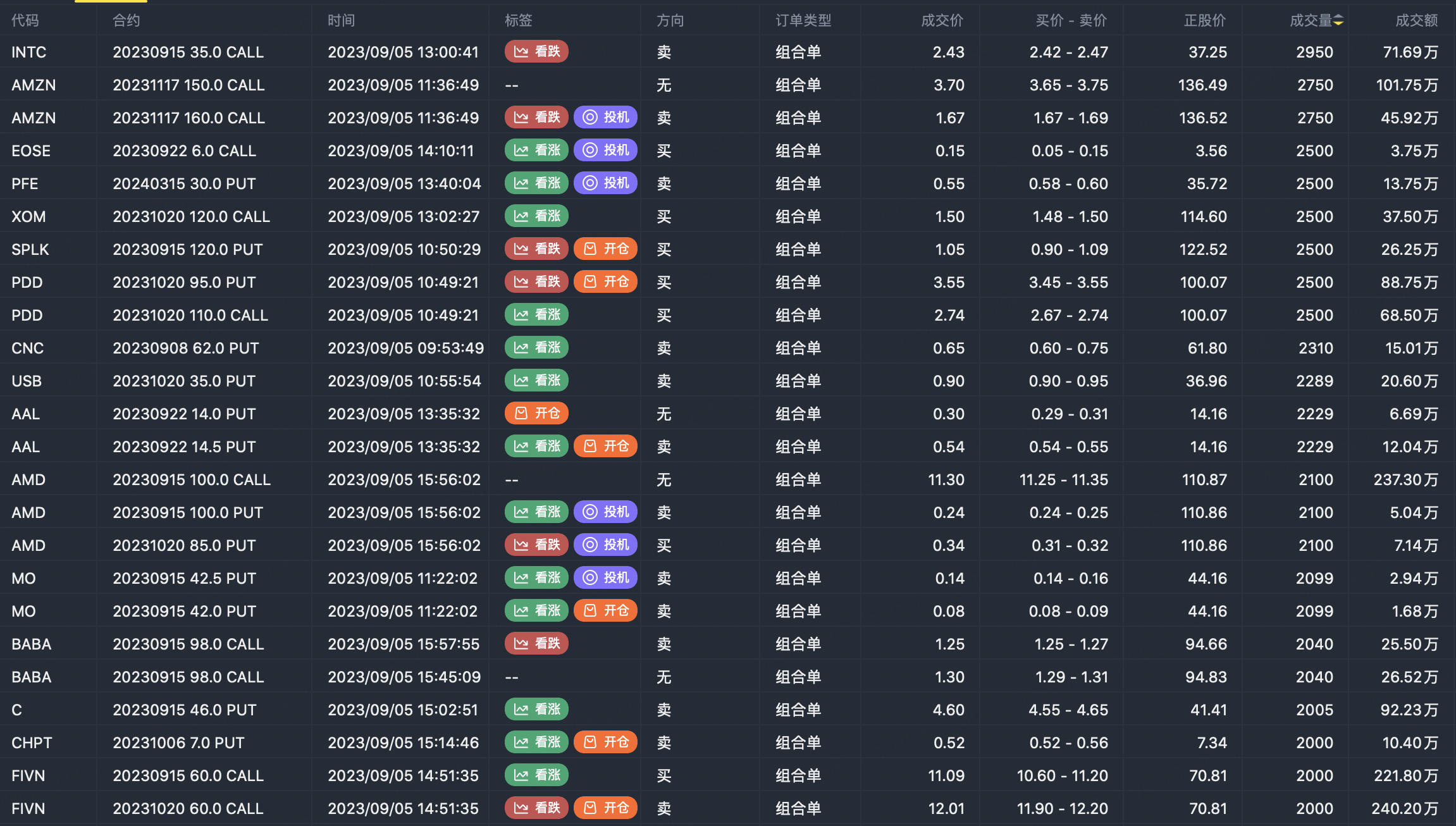Click the 成交量 sort arrow icon
The width and height of the screenshot is (1456, 826).
click(x=1338, y=21)
